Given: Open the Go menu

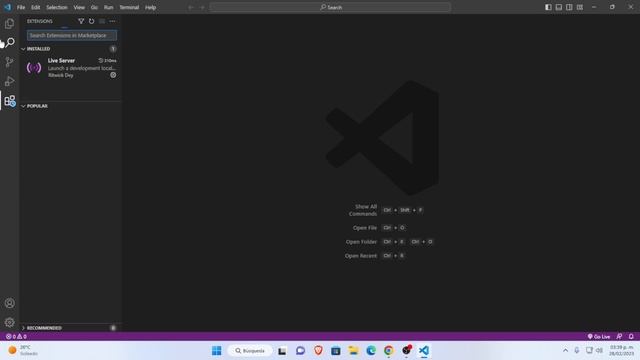Looking at the screenshot, I should [94, 7].
